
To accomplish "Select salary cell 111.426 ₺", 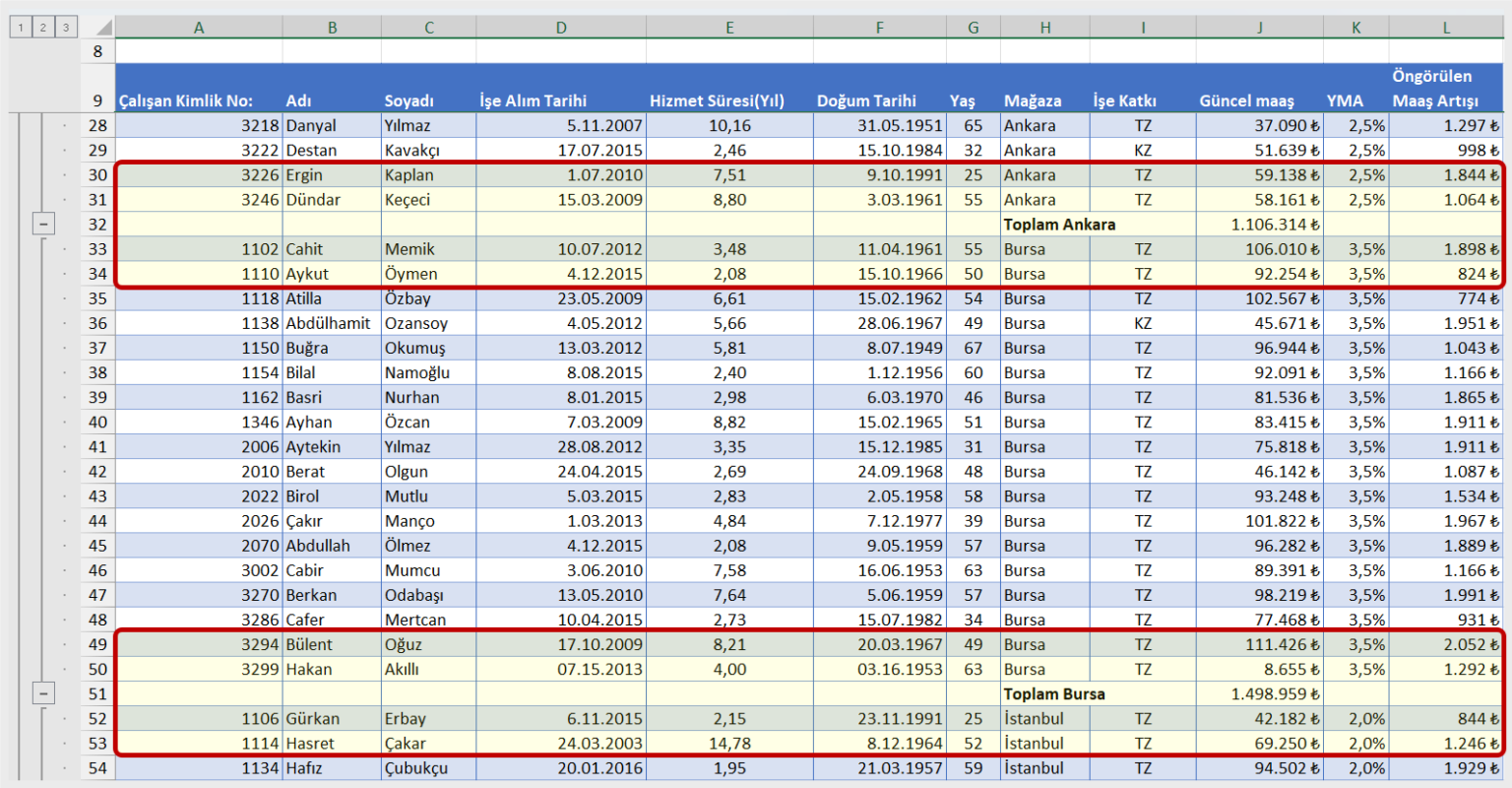I will tap(1259, 644).
